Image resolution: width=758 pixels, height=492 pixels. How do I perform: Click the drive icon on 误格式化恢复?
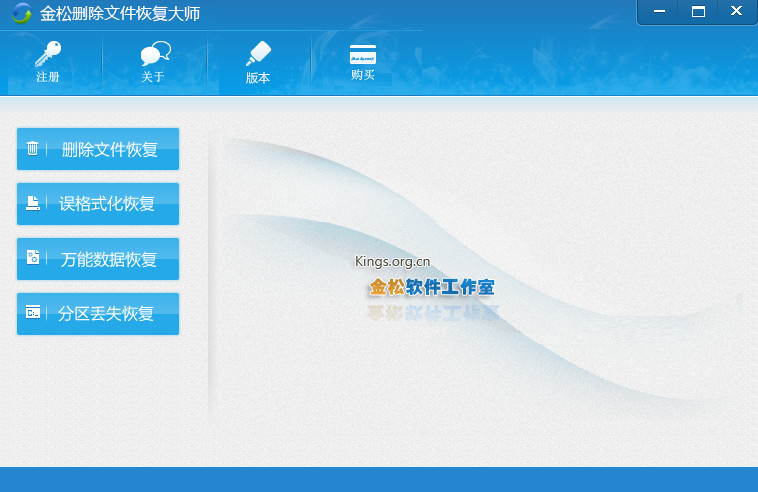click(x=33, y=204)
